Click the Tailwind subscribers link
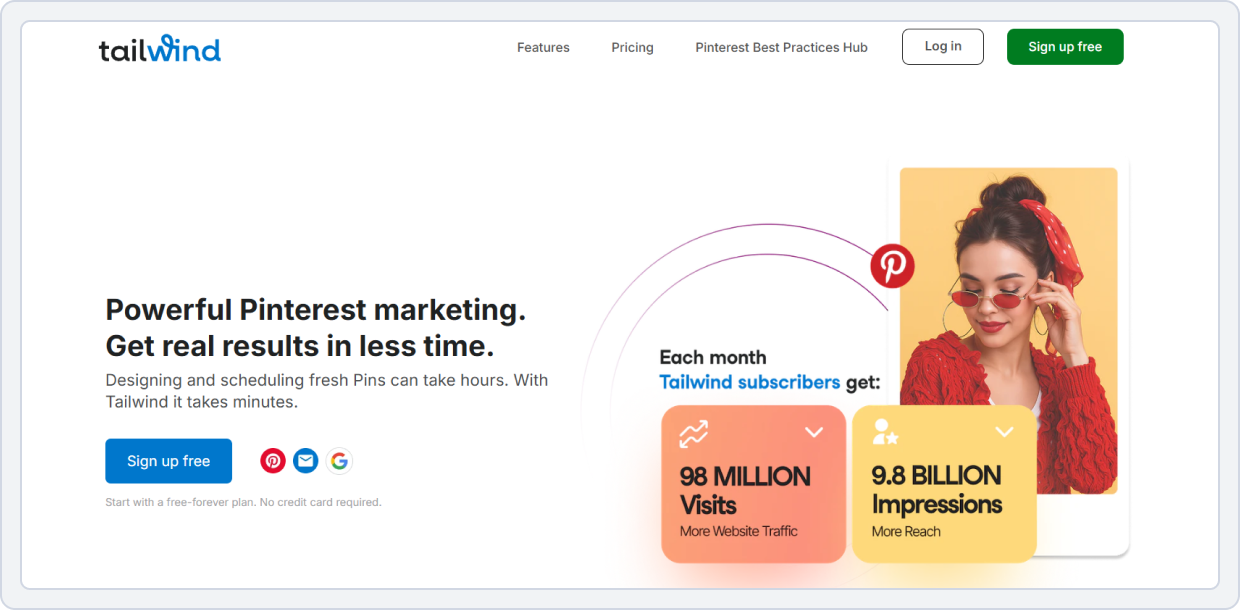1240x610 pixels. [x=750, y=382]
